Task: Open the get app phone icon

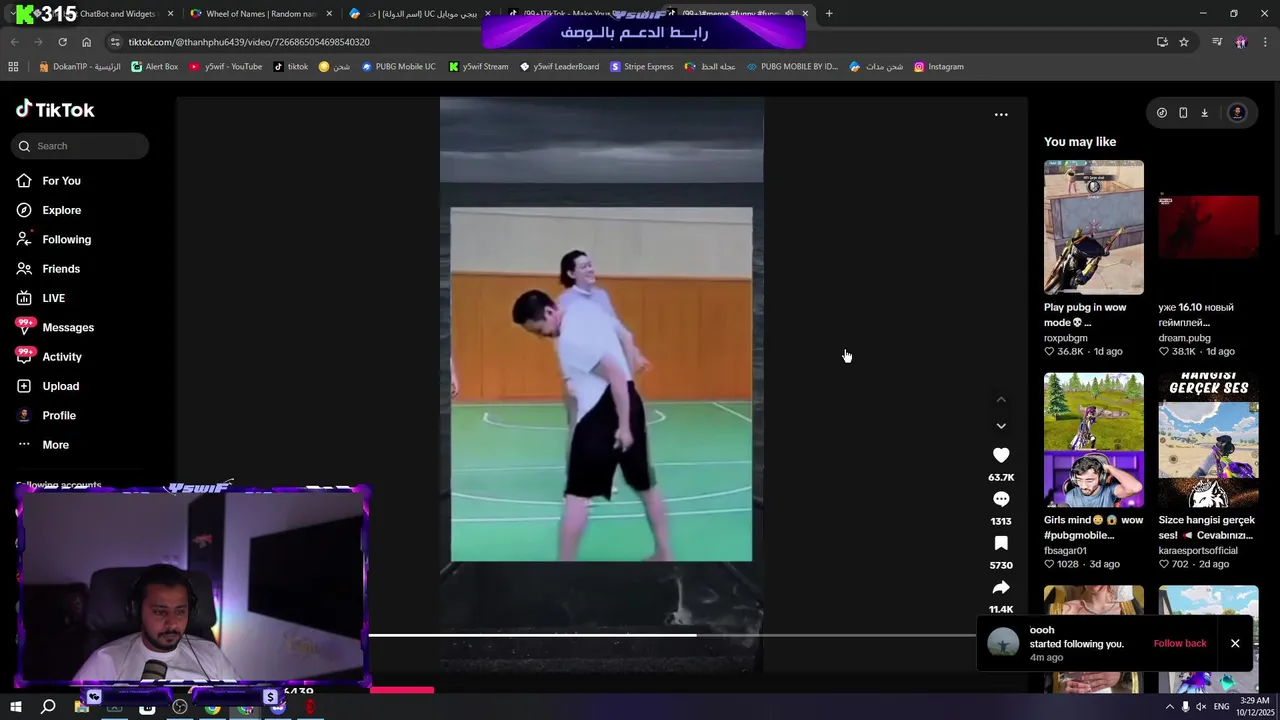Action: (x=1183, y=113)
